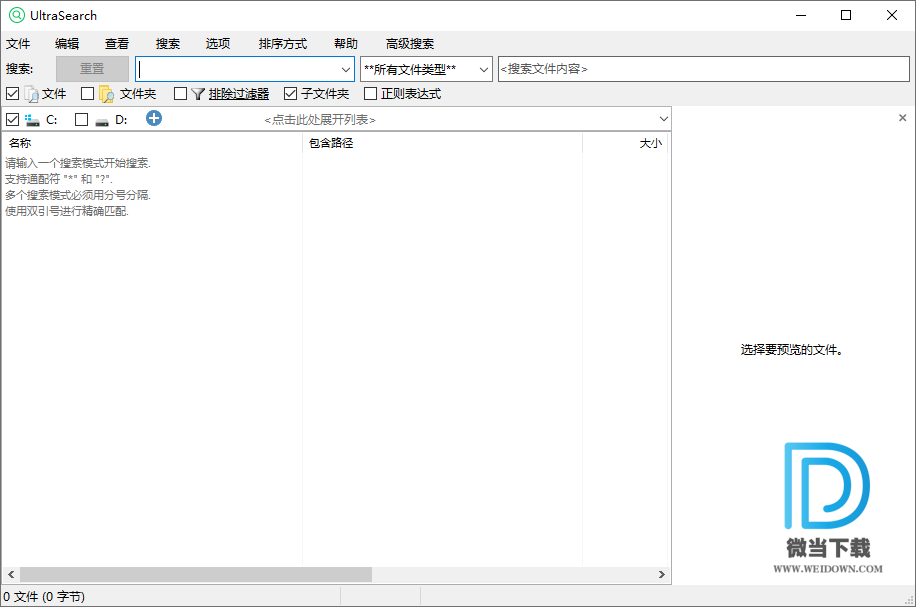Click the funnel filter icon

click(x=198, y=94)
